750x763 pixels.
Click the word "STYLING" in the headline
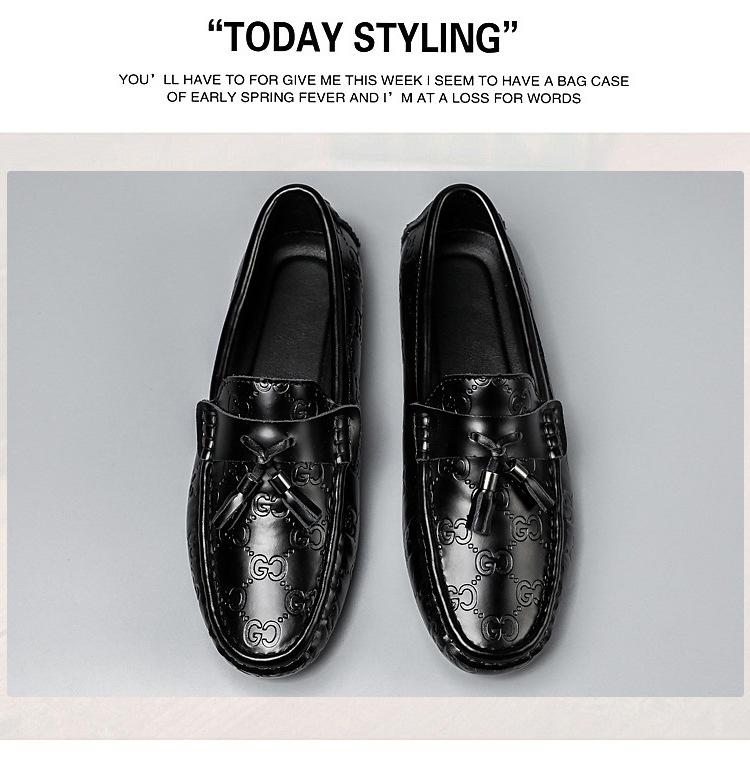tap(428, 38)
